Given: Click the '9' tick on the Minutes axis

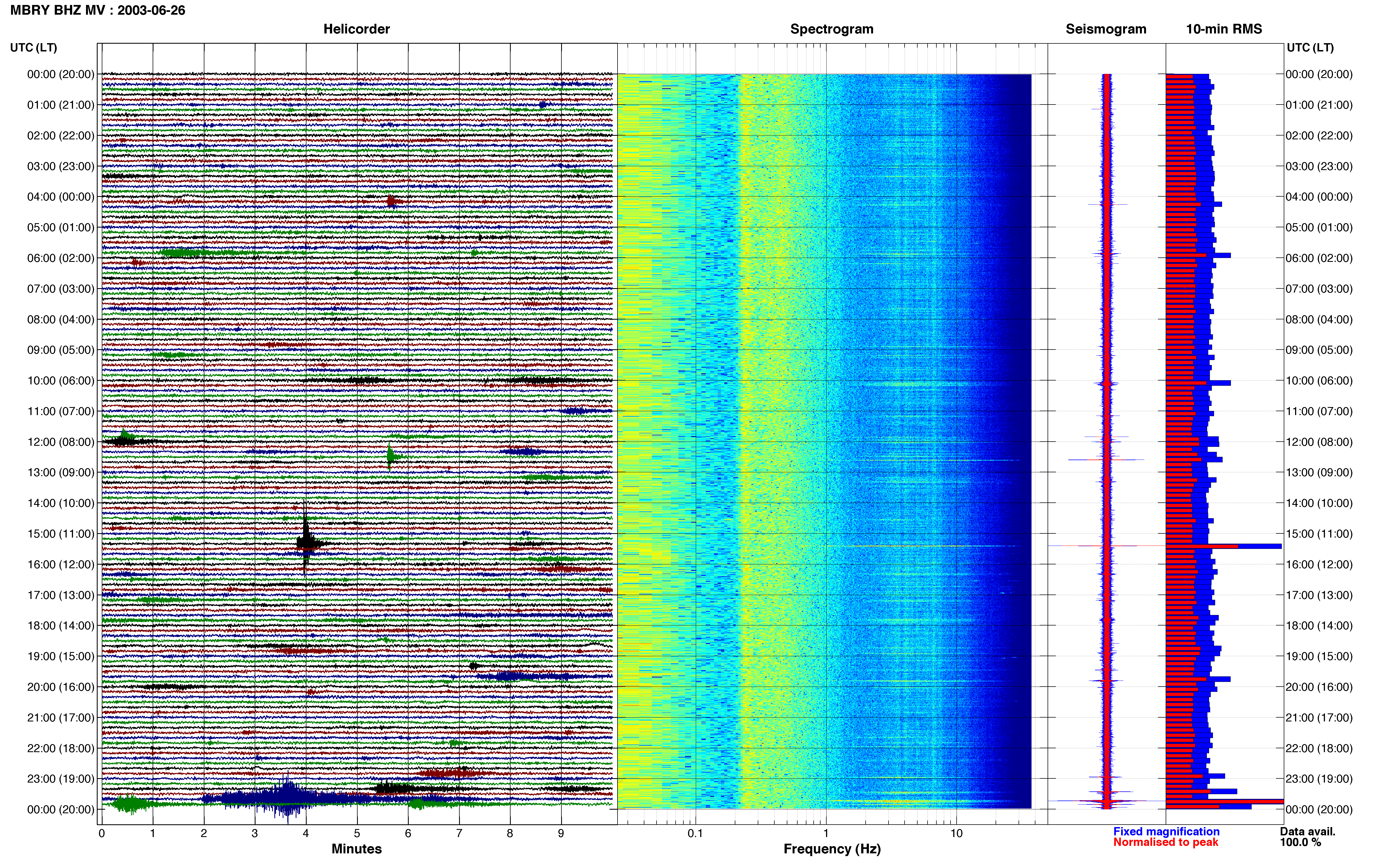Looking at the screenshot, I should [x=561, y=833].
